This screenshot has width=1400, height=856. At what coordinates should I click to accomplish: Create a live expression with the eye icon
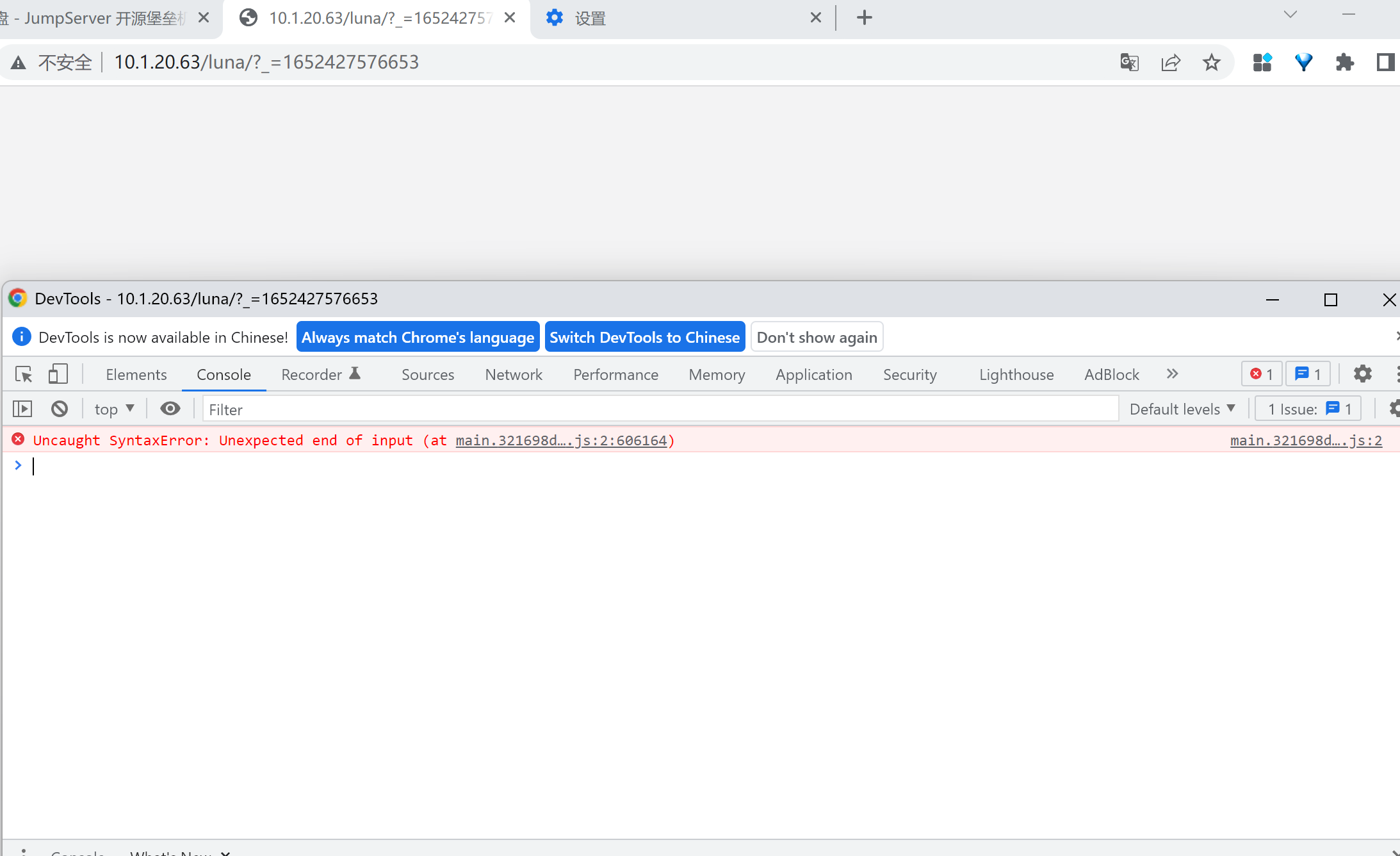(170, 408)
